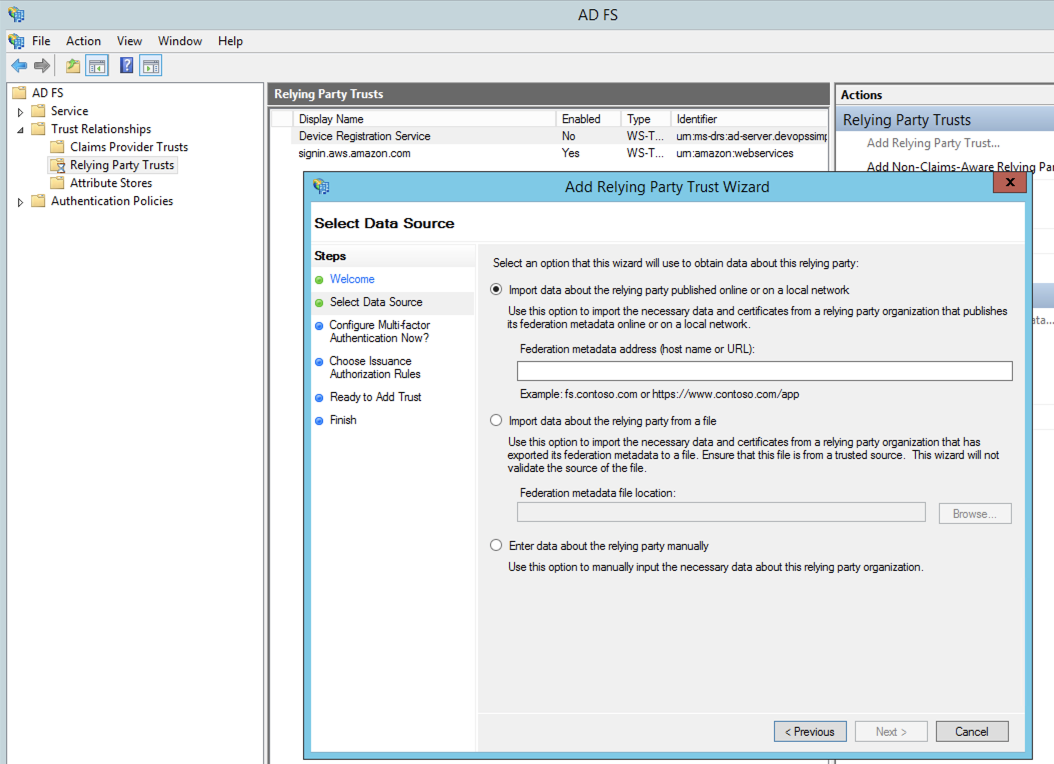This screenshot has width=1054, height=764.
Task: Choose enter relying party data manually option
Action: click(496, 546)
